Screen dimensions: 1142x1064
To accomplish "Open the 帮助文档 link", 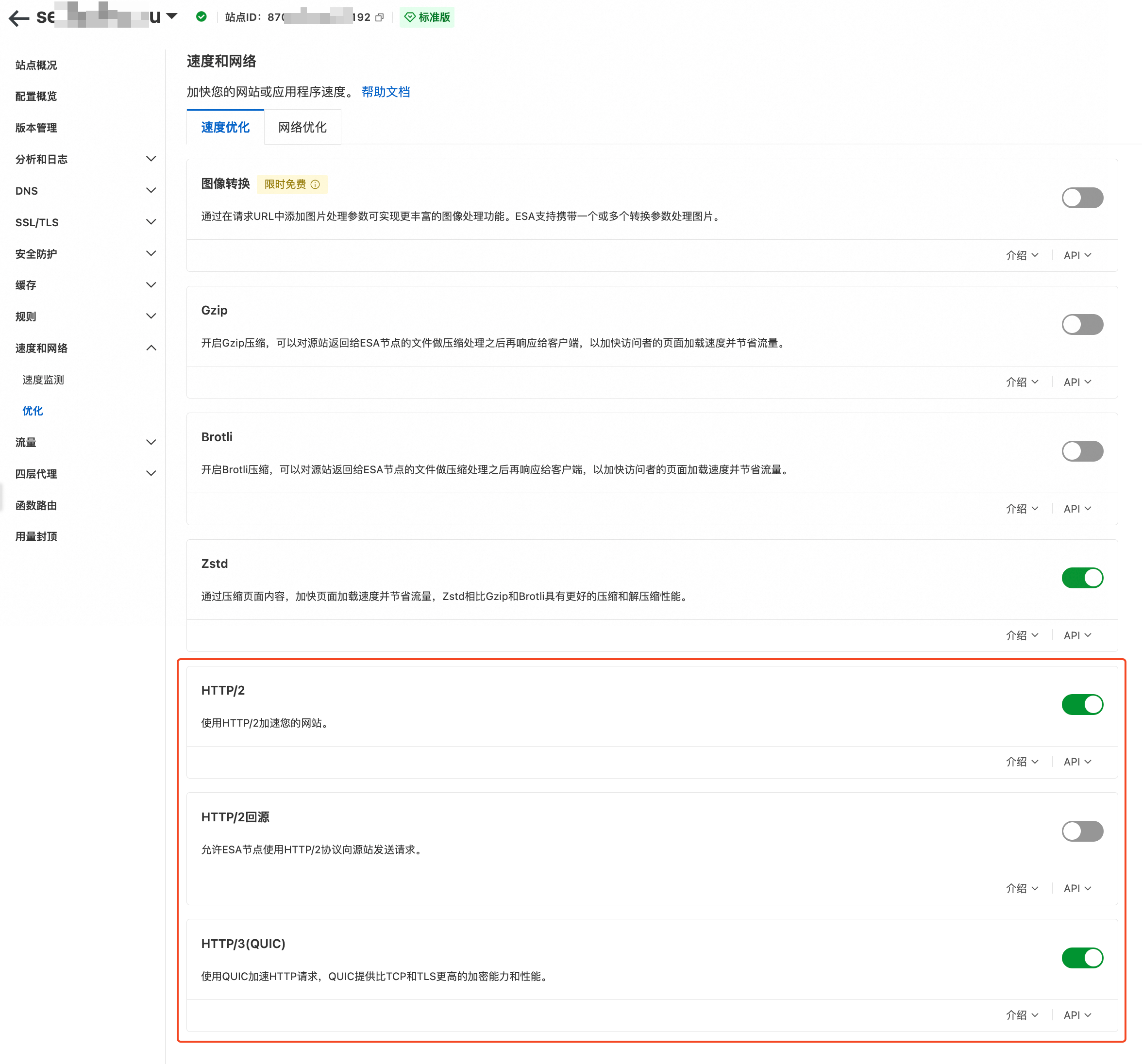I will (386, 92).
